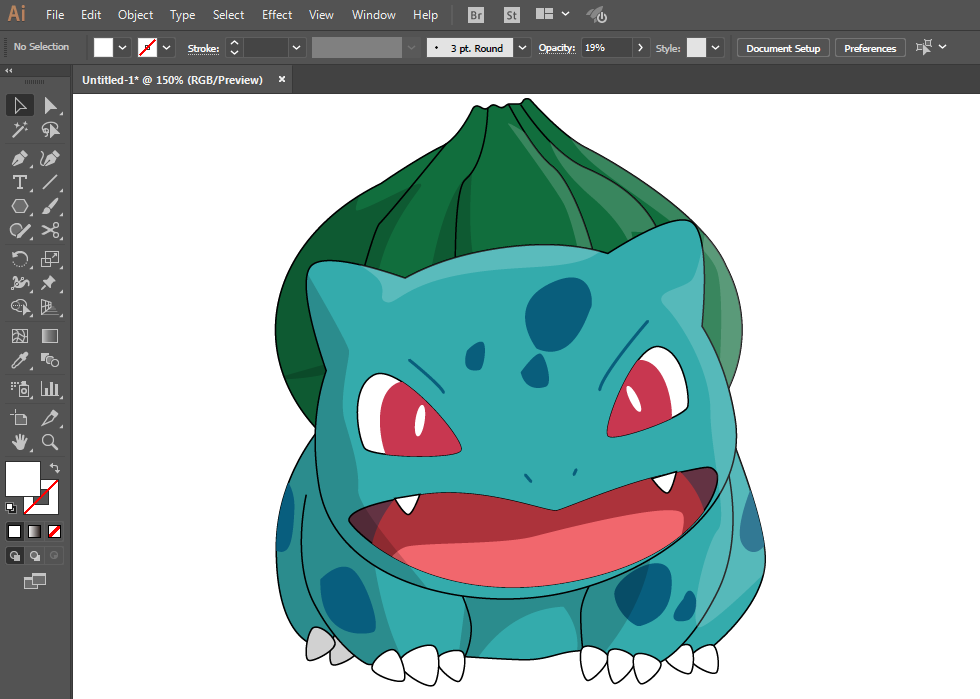Select the Zoom magnifier tool
Image resolution: width=980 pixels, height=699 pixels.
pyautogui.click(x=50, y=442)
